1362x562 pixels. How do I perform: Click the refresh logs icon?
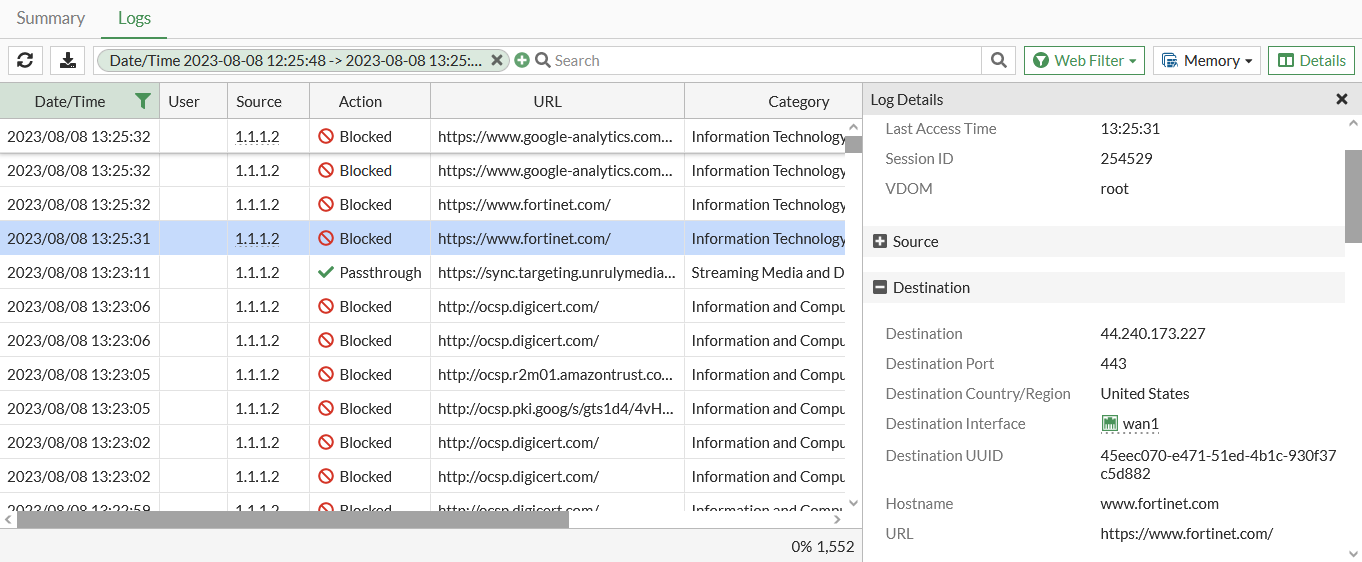(25, 61)
